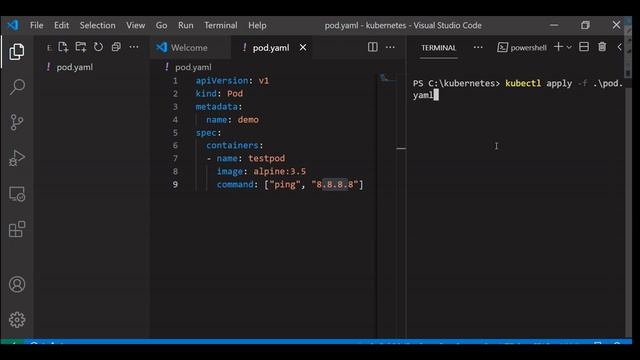Screen dimensions: 640x360
Task: Open the File menu
Action: point(36,25)
